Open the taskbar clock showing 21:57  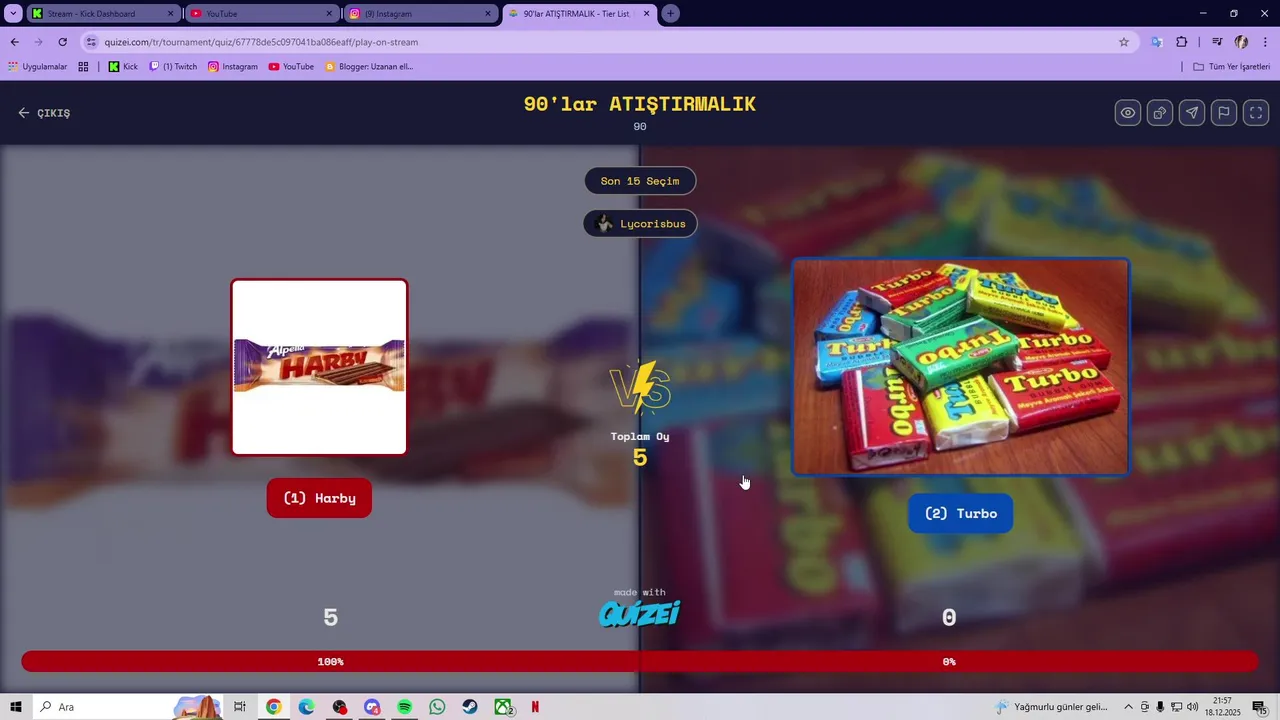1223,707
